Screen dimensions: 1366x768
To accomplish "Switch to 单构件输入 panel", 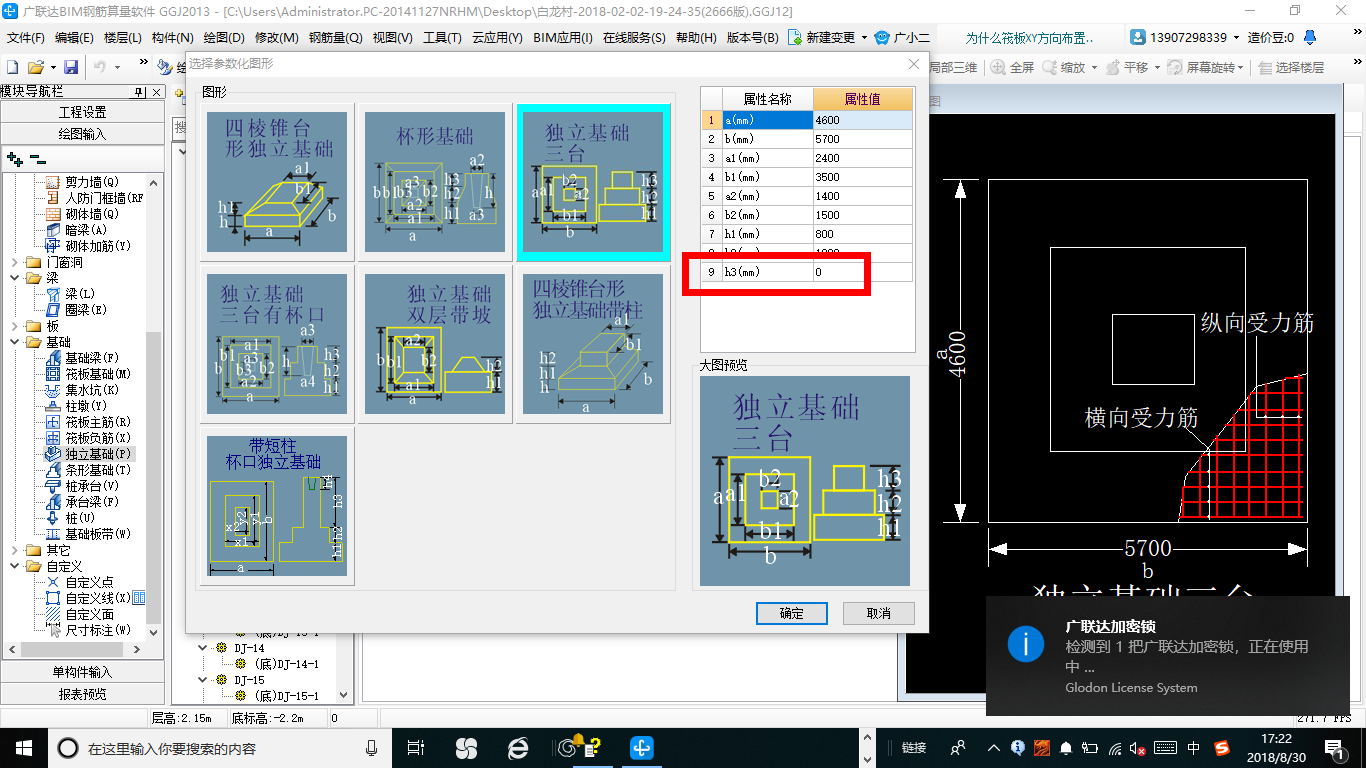I will click(82, 672).
